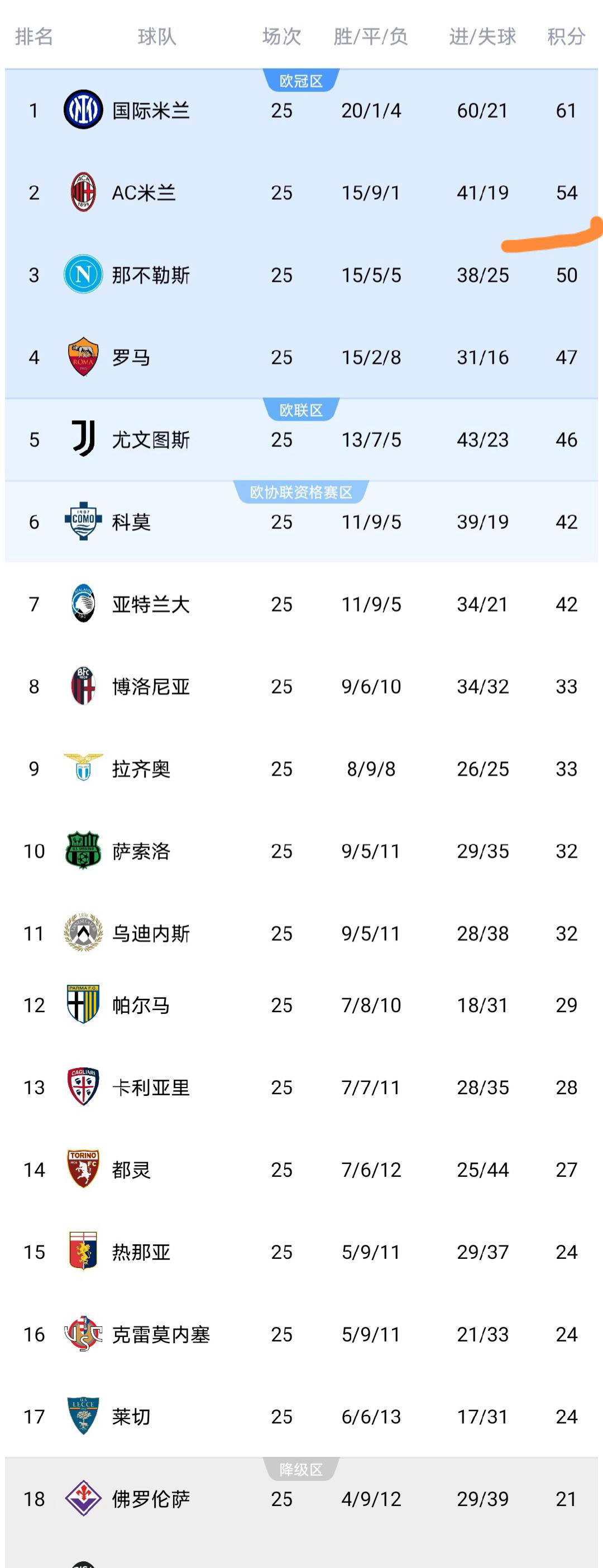Open the 克雷莫内塞 team name link
603x1568 pixels.
pyautogui.click(x=161, y=1334)
